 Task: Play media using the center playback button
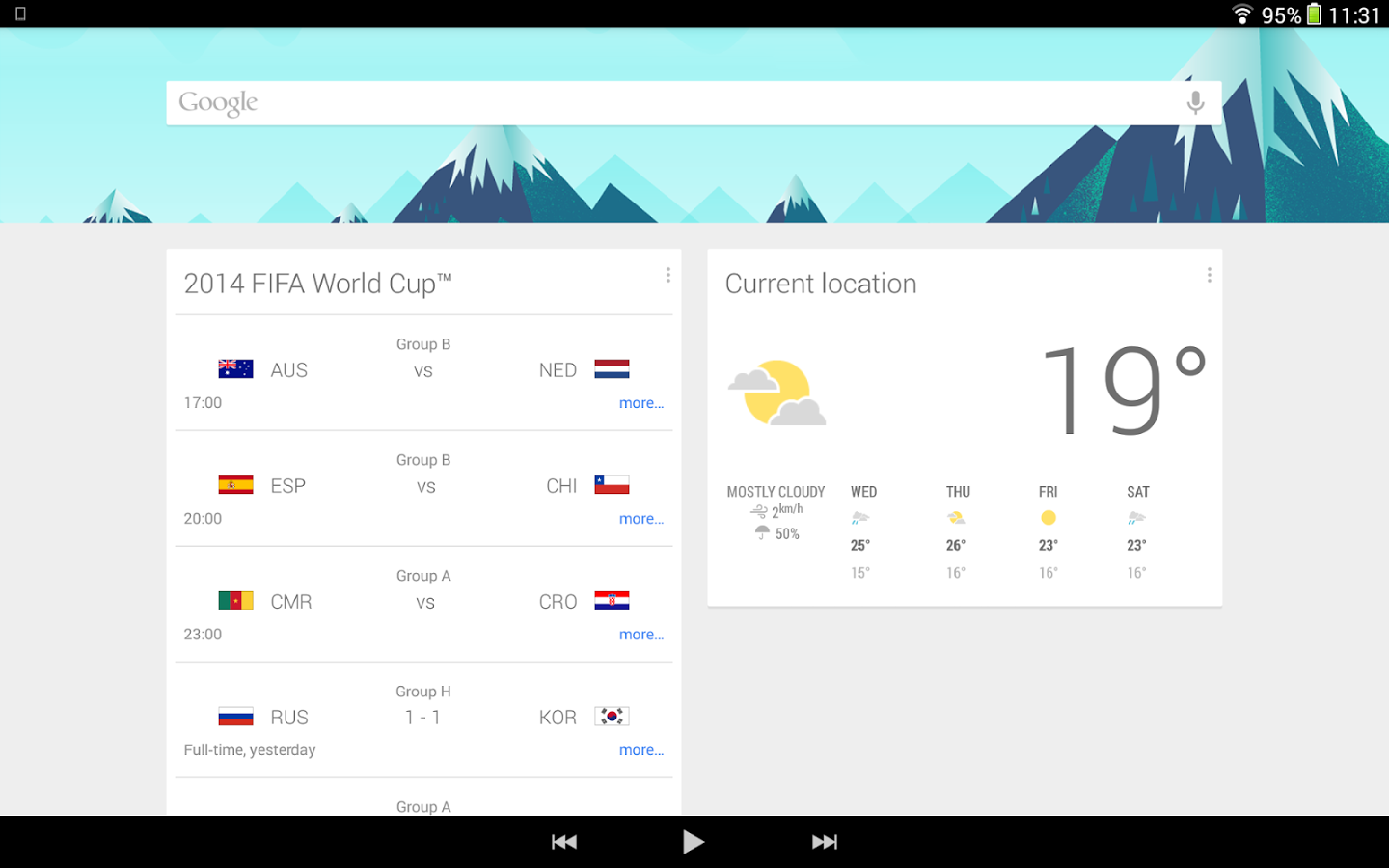coord(694,841)
